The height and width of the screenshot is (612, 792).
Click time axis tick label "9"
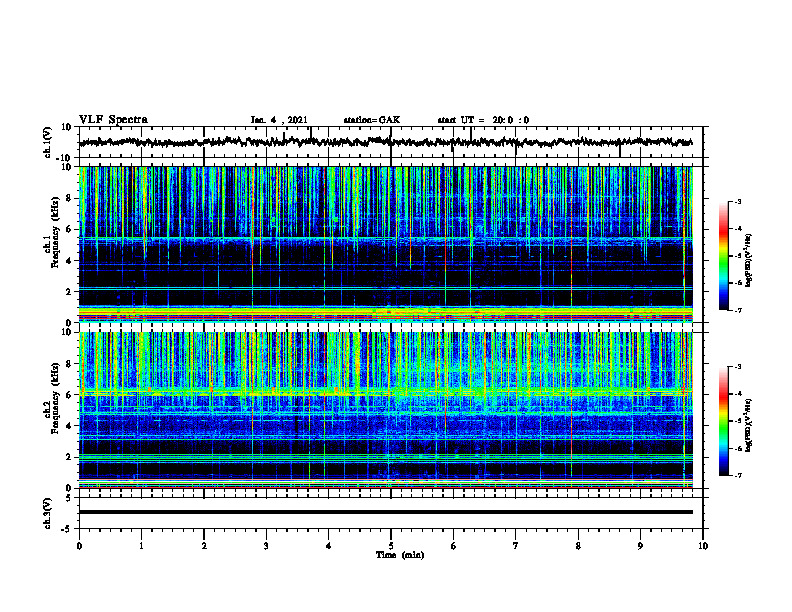pyautogui.click(x=640, y=546)
